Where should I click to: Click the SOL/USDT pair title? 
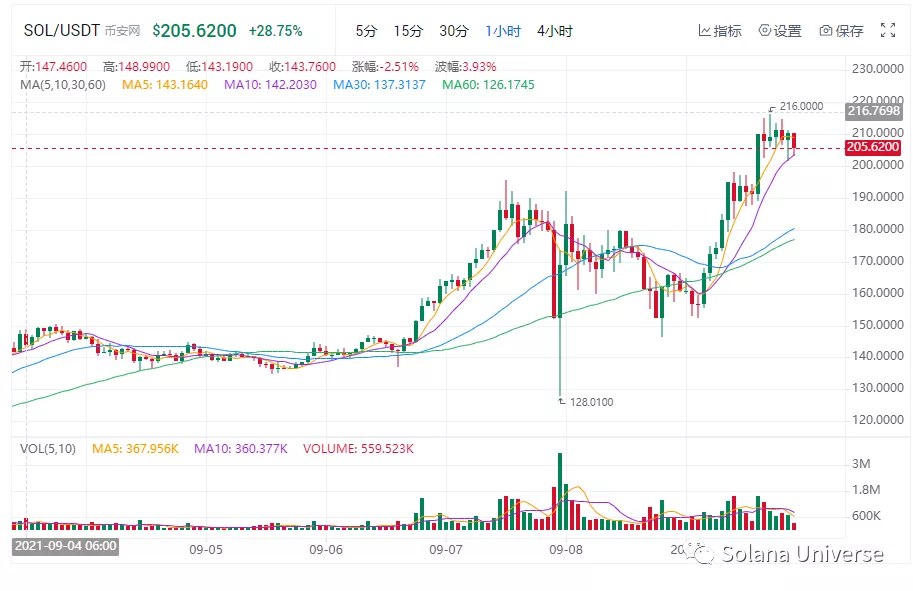coord(62,30)
